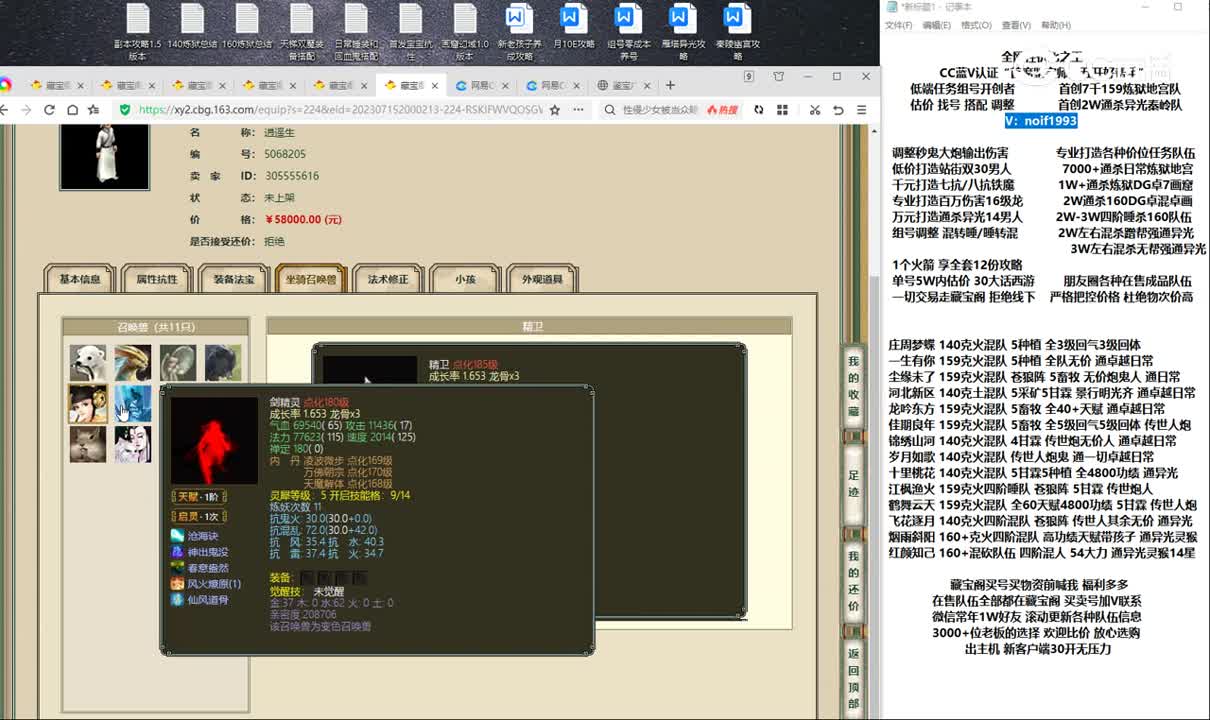Open the favorites star beside the home icon
The image size is (1210, 720).
point(93,109)
